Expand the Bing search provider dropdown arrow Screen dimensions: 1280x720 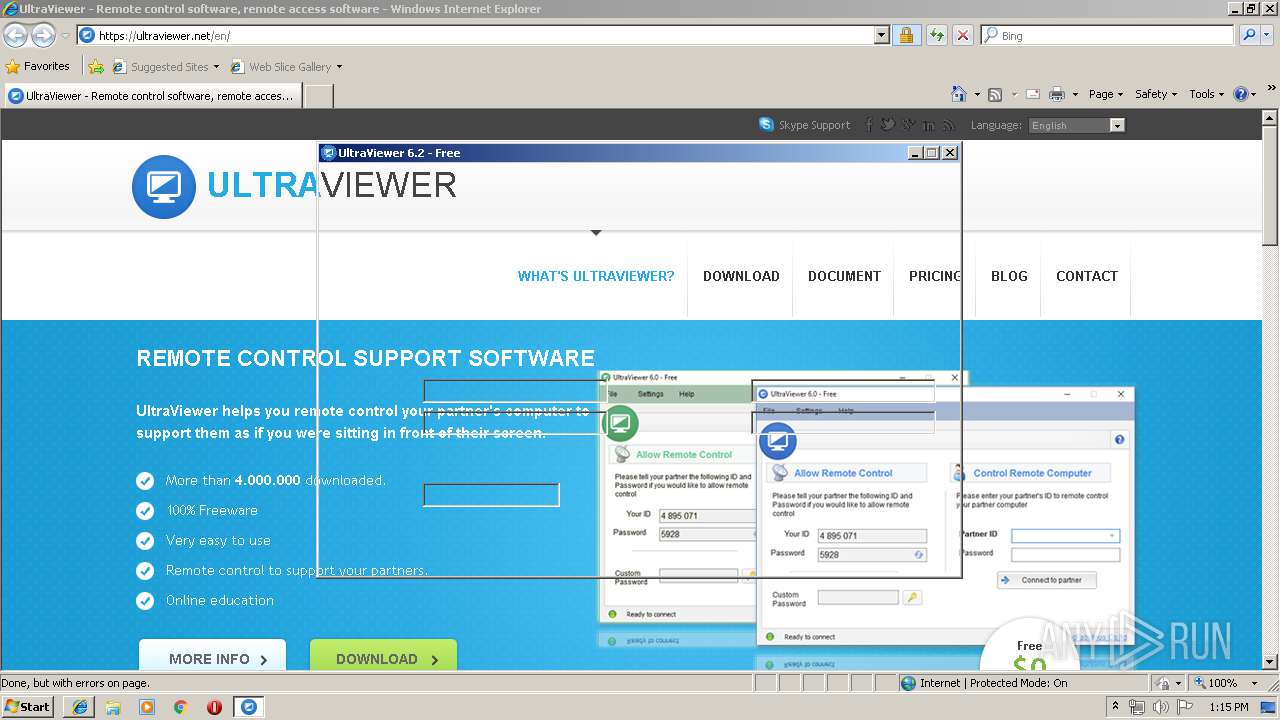[x=1267, y=35]
